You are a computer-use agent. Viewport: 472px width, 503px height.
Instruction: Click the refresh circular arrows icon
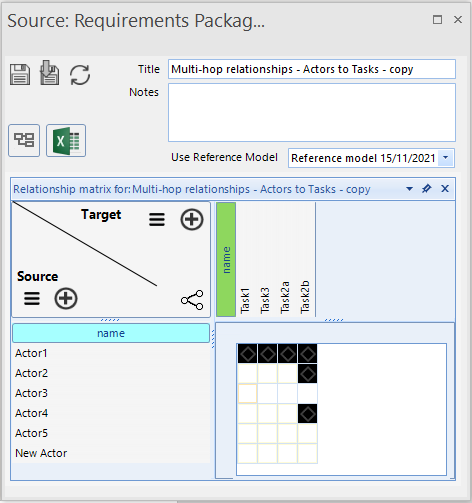[x=80, y=75]
